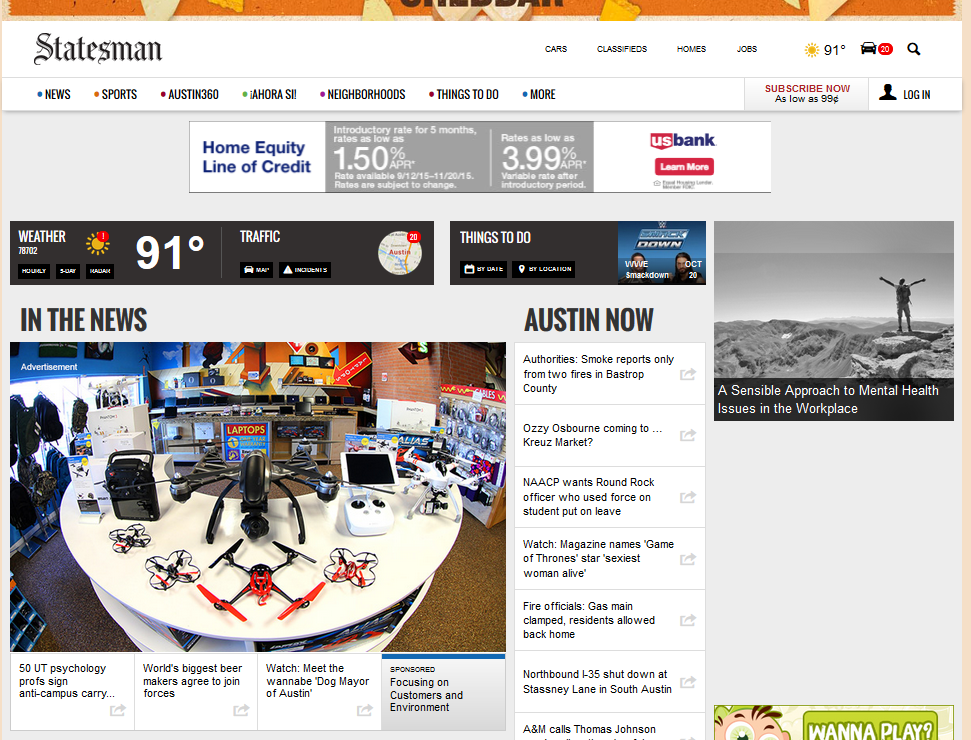Image resolution: width=971 pixels, height=740 pixels.
Task: Show Hourly weather forecast
Action: 34,271
